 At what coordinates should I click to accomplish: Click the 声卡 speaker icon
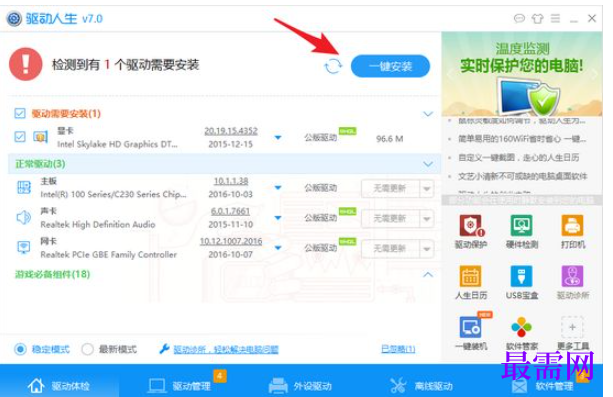pyautogui.click(x=24, y=217)
